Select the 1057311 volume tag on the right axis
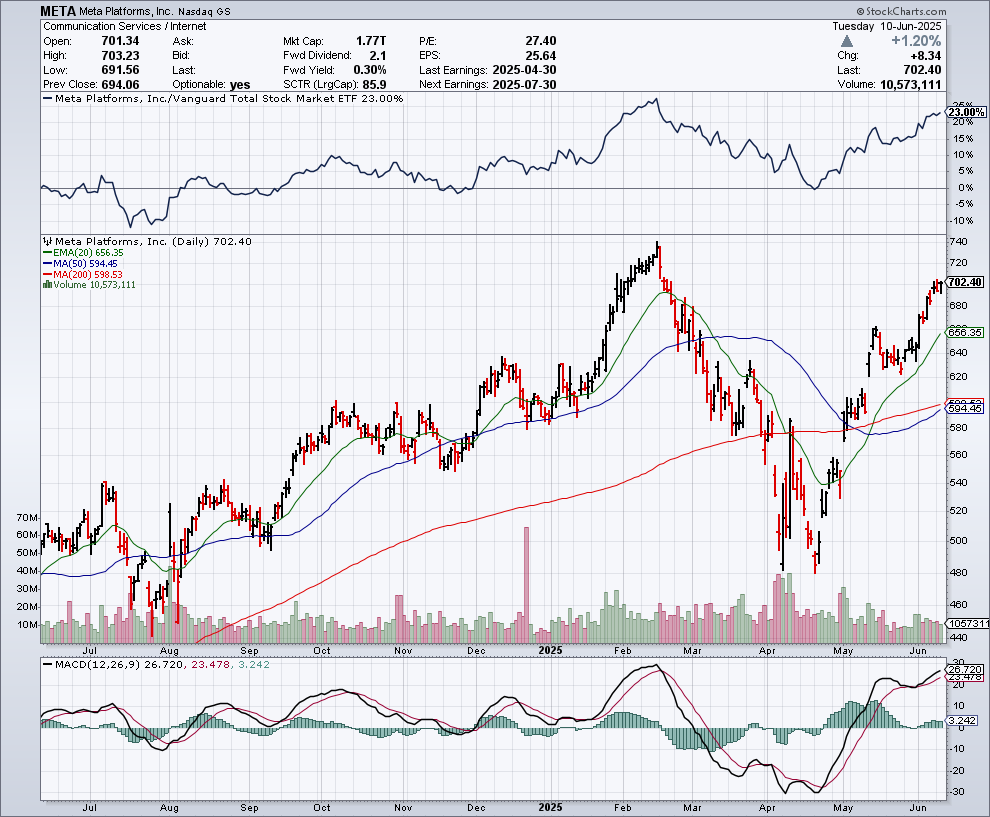This screenshot has width=990, height=817. pos(969,623)
